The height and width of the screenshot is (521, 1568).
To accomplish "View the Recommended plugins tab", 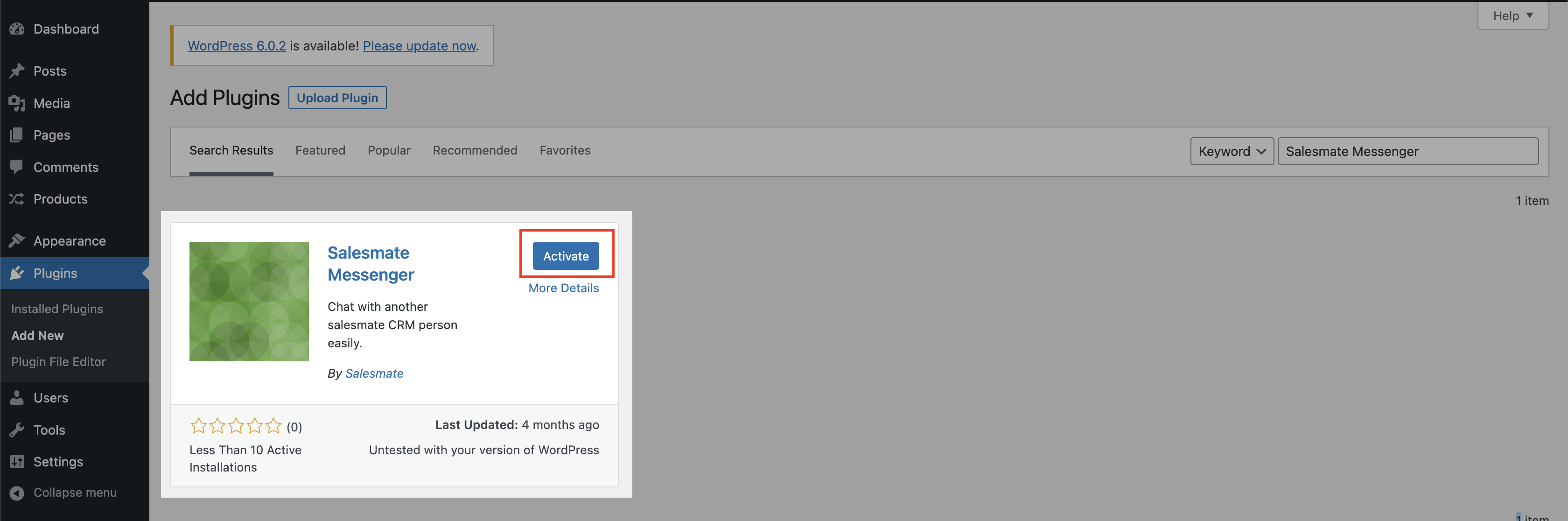I will tap(475, 150).
